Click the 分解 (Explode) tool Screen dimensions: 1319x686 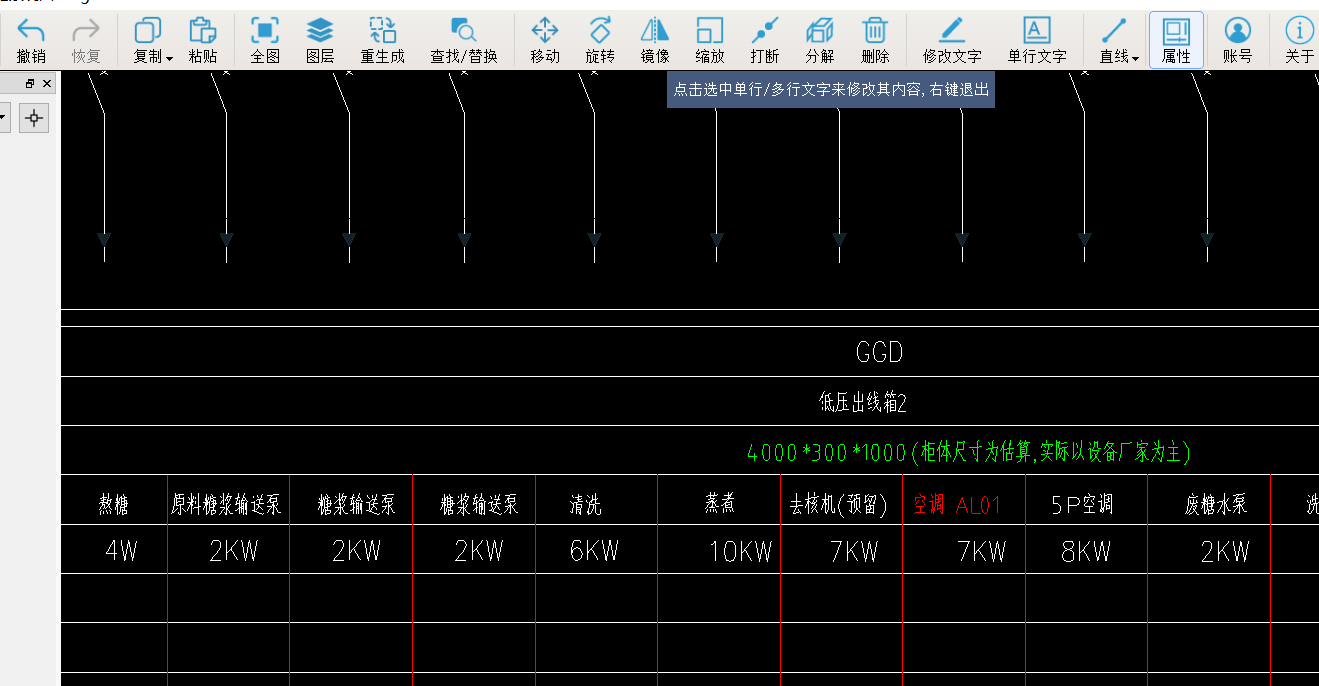[820, 41]
